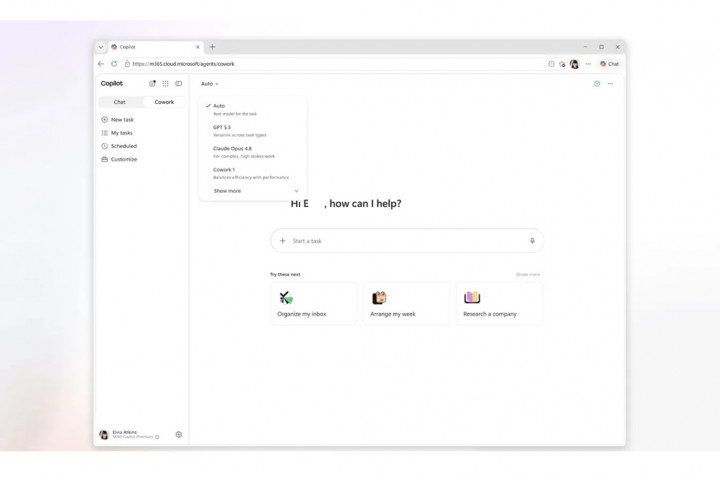Open a new browser tab with plus
This screenshot has height=478, width=720.
pyautogui.click(x=212, y=47)
